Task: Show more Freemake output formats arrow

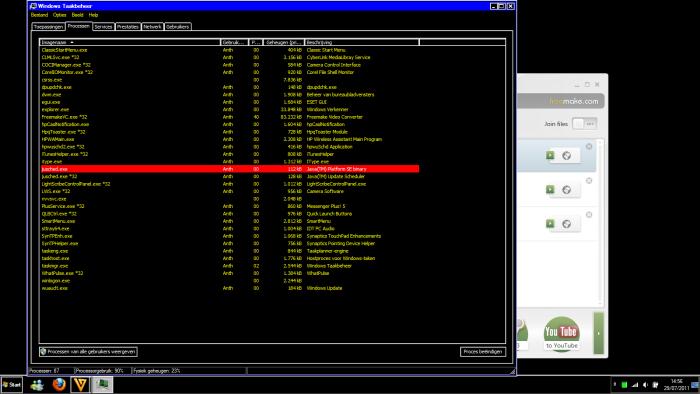Action: pos(598,333)
